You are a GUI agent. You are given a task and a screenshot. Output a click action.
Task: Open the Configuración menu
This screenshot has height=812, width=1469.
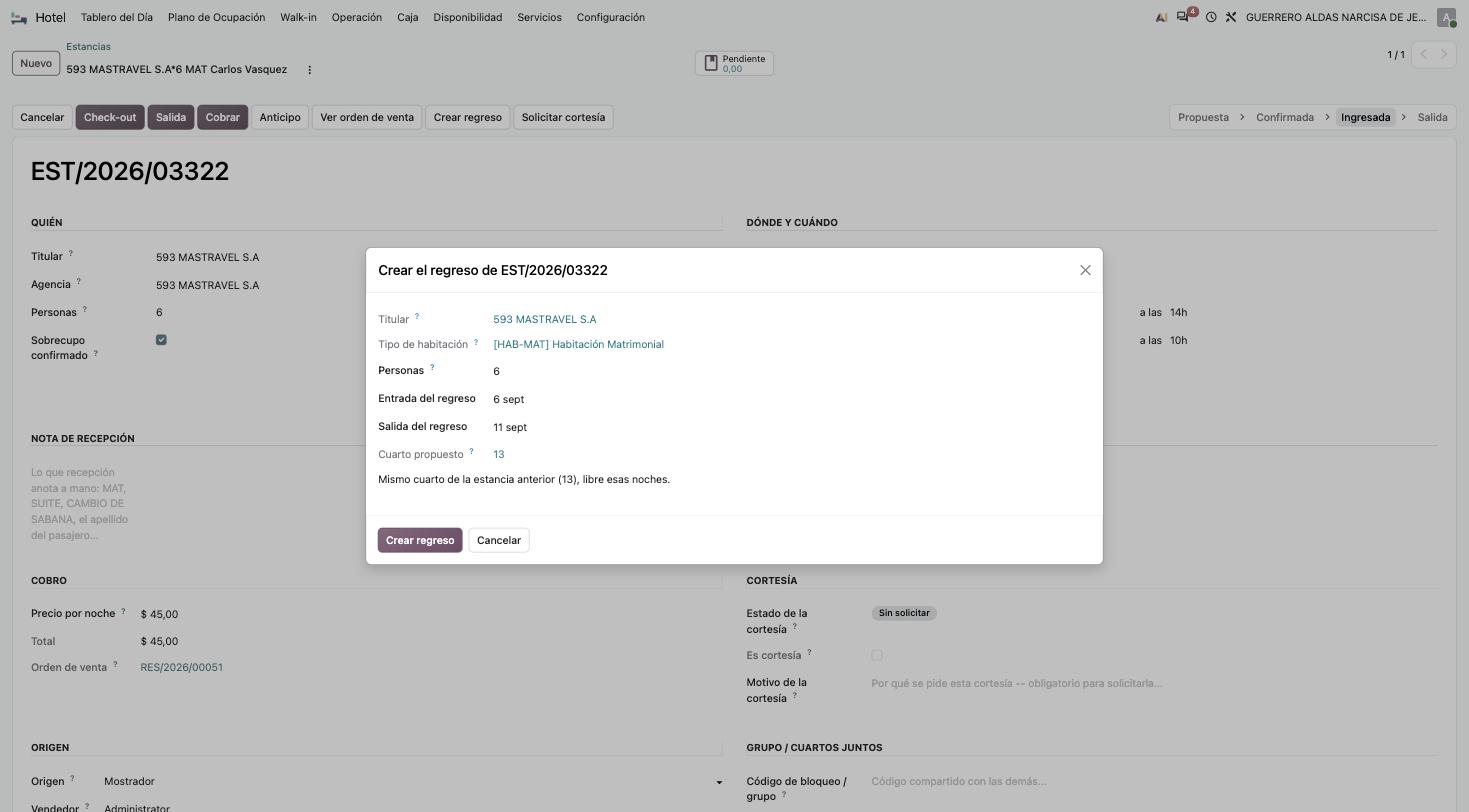tap(611, 17)
